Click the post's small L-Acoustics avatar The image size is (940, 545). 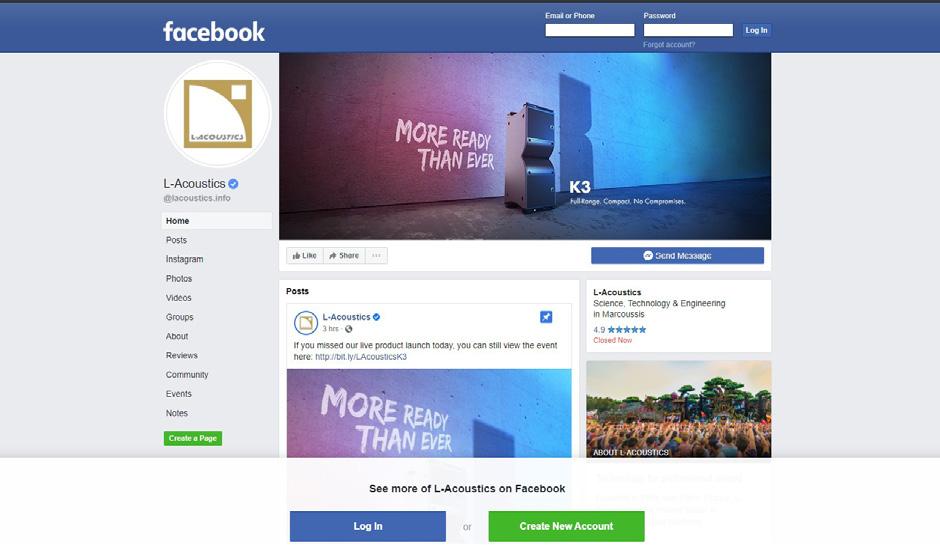tap(306, 323)
